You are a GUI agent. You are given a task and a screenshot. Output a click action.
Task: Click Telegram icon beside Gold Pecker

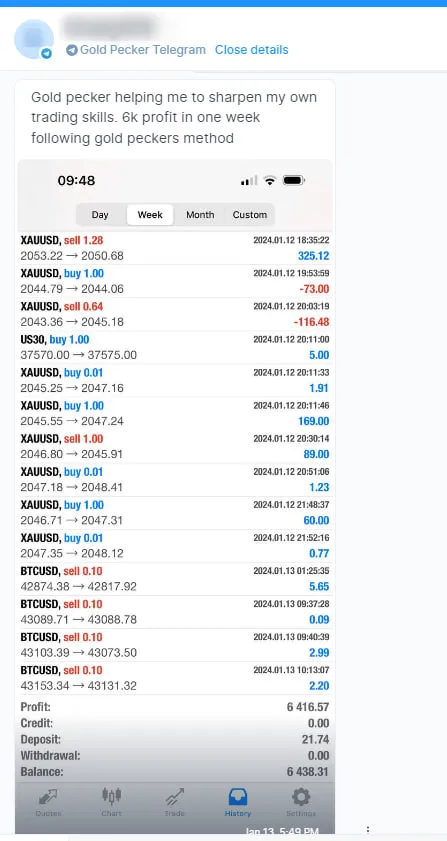point(72,50)
